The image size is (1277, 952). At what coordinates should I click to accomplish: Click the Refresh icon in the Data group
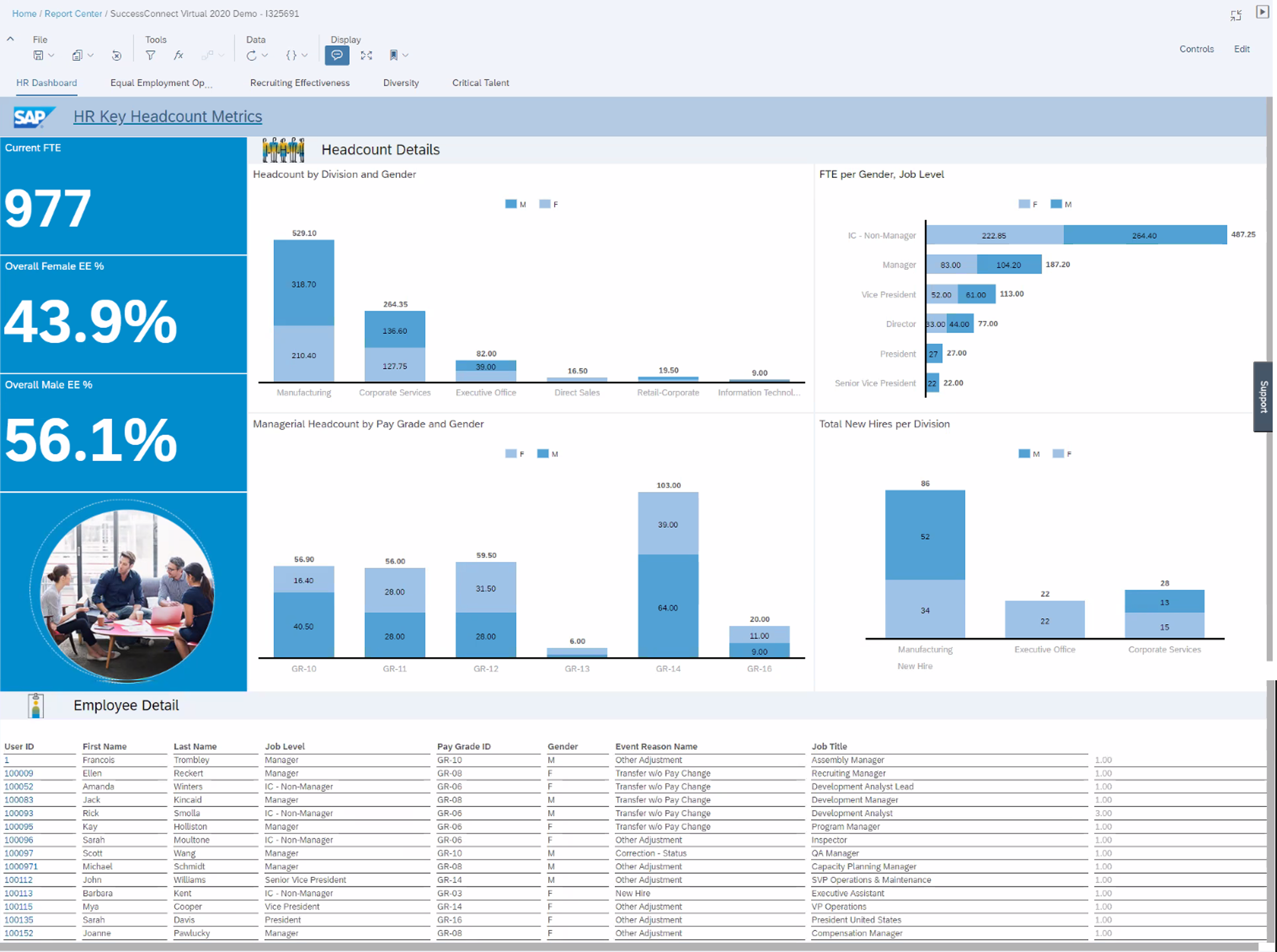click(252, 55)
